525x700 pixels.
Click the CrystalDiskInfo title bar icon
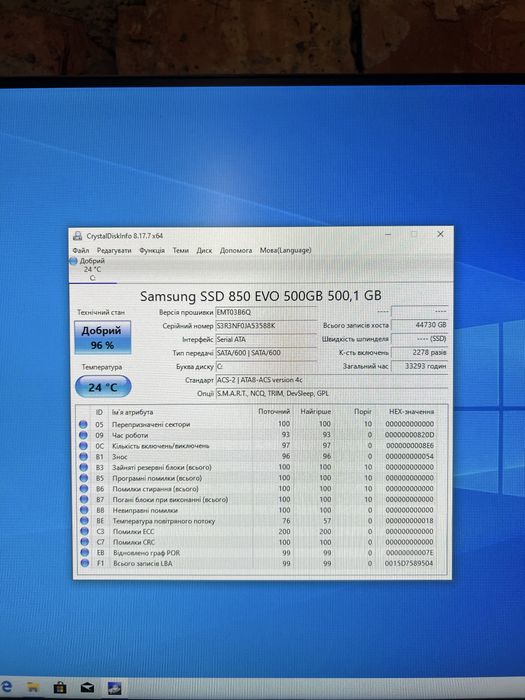pos(78,236)
